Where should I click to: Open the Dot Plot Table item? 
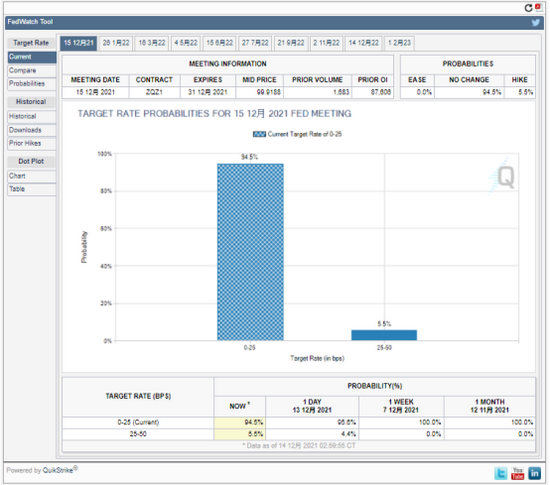pyautogui.click(x=32, y=189)
